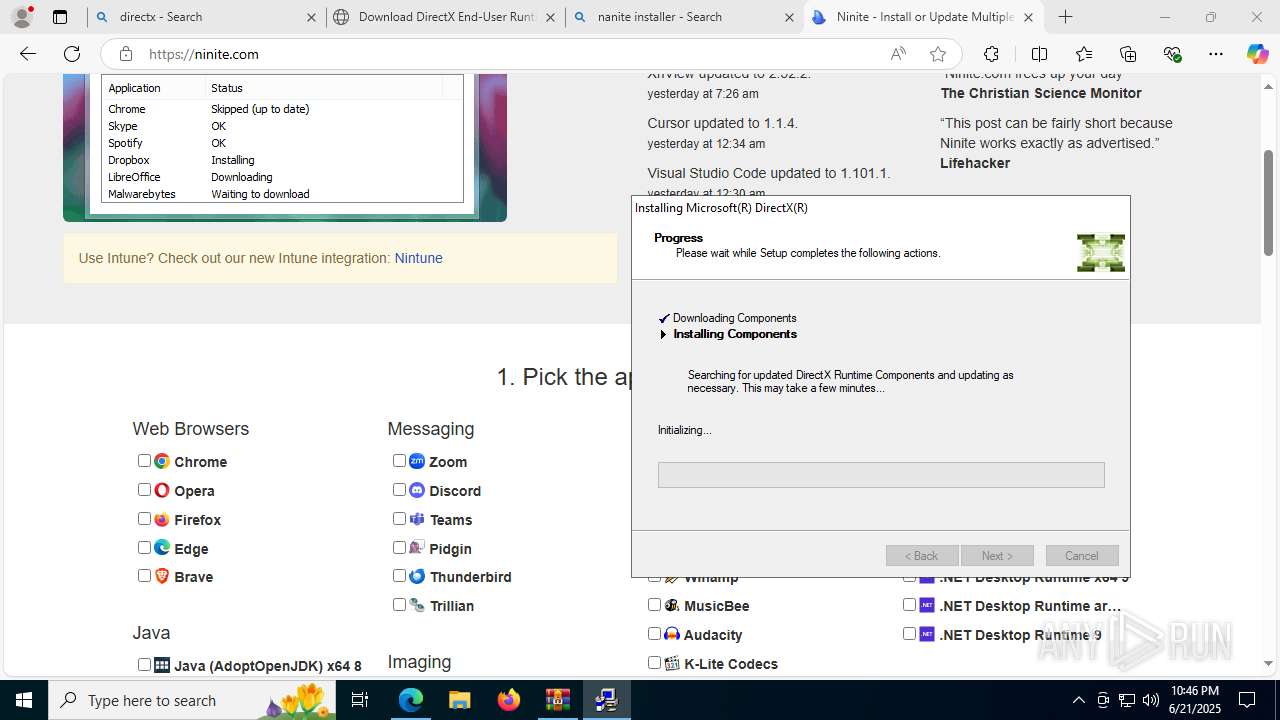Add this page to favorites star
This screenshot has height=720, width=1280.
(x=937, y=54)
